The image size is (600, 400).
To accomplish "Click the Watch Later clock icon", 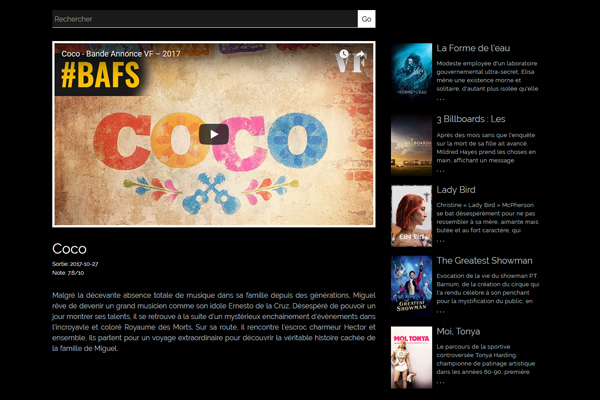I will coord(344,54).
